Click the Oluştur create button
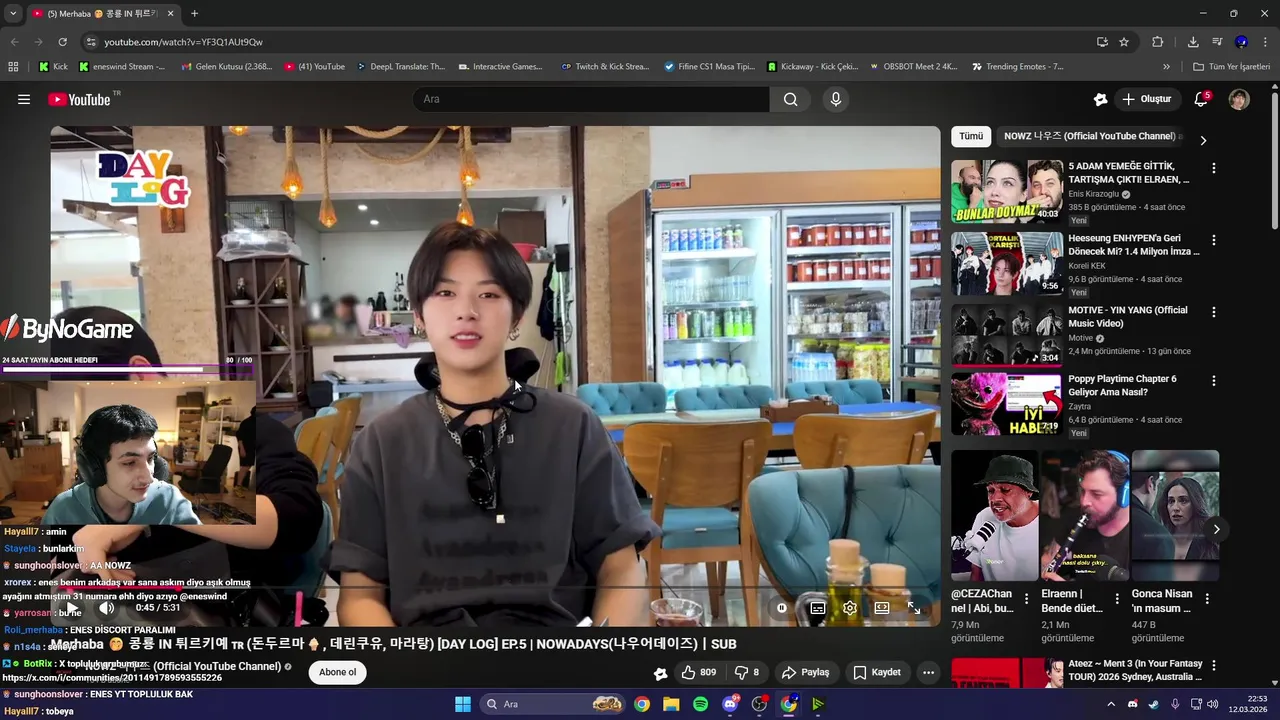This screenshot has height=720, width=1280. (x=1146, y=99)
